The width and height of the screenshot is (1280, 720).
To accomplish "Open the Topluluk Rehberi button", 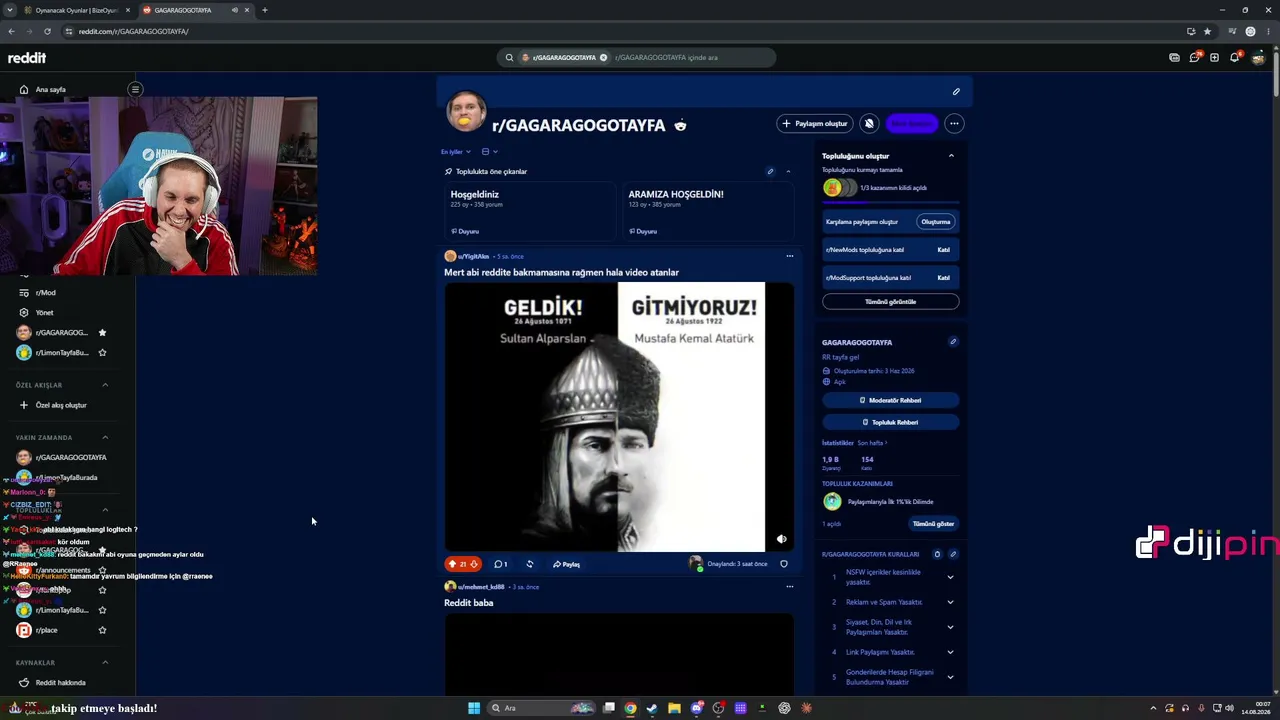I will [890, 422].
